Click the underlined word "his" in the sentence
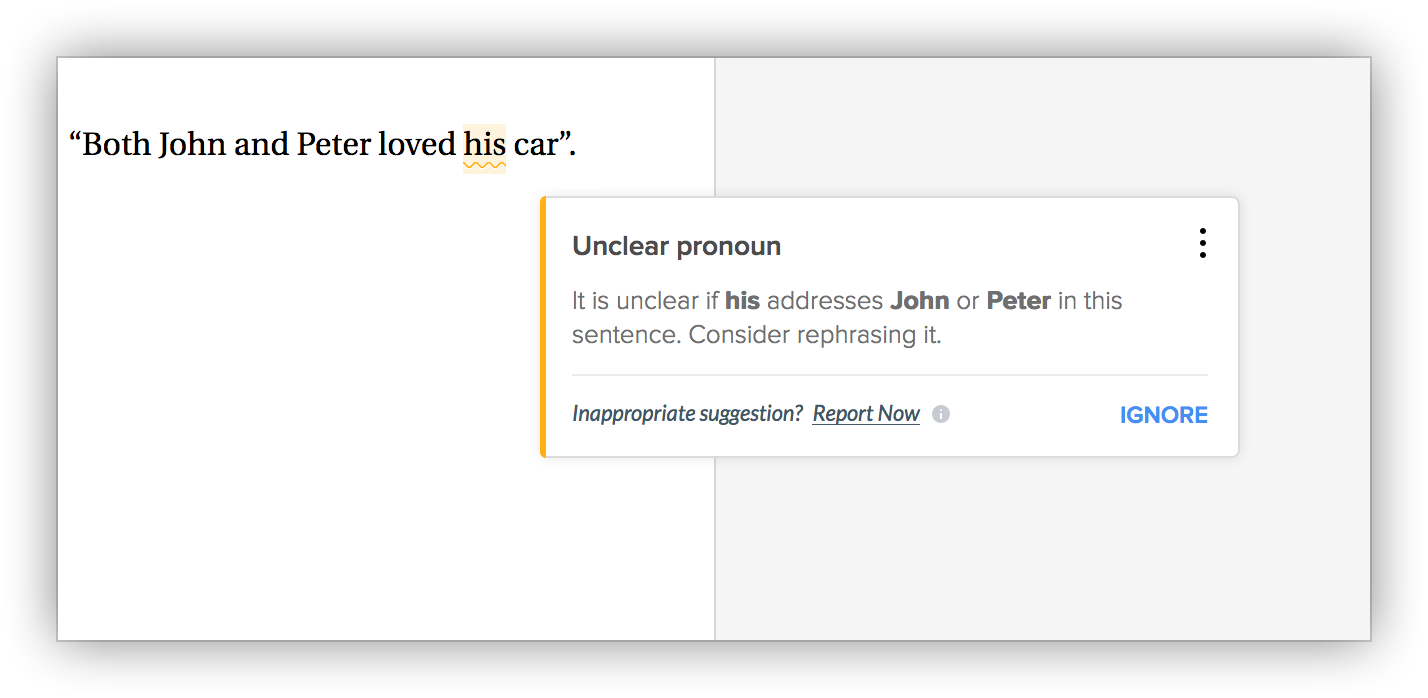Screen dimensions: 1428x698 (484, 146)
